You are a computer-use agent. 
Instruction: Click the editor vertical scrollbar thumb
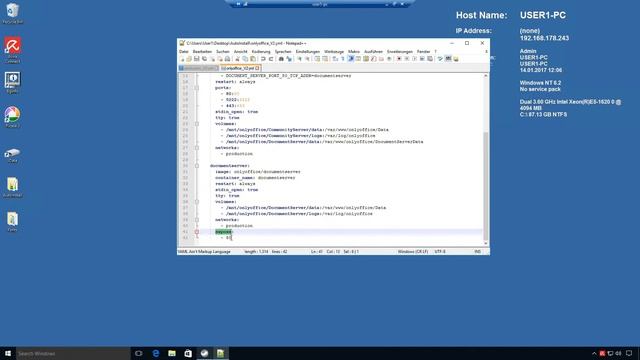coord(486,186)
